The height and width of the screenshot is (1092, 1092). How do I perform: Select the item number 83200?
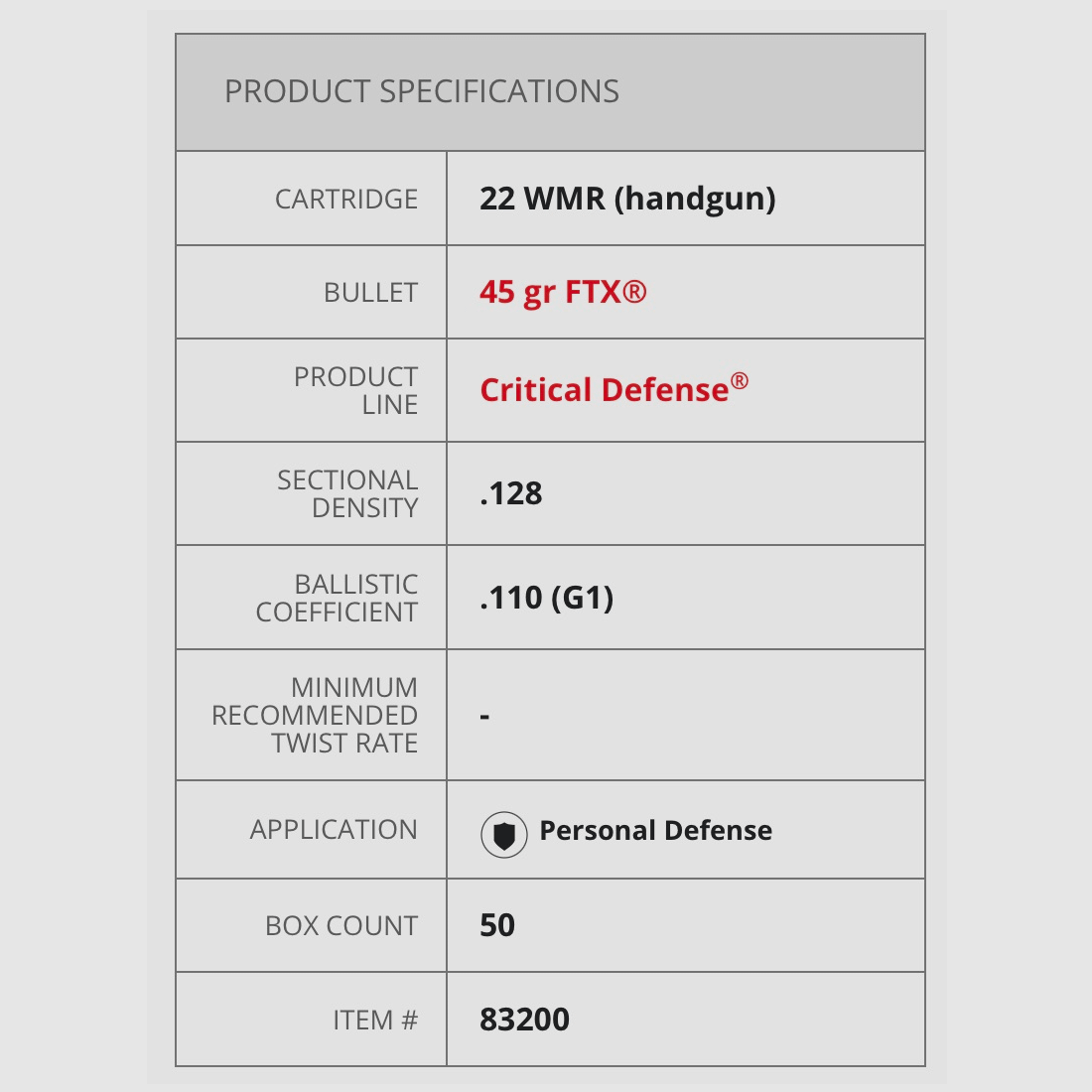coord(524,1020)
